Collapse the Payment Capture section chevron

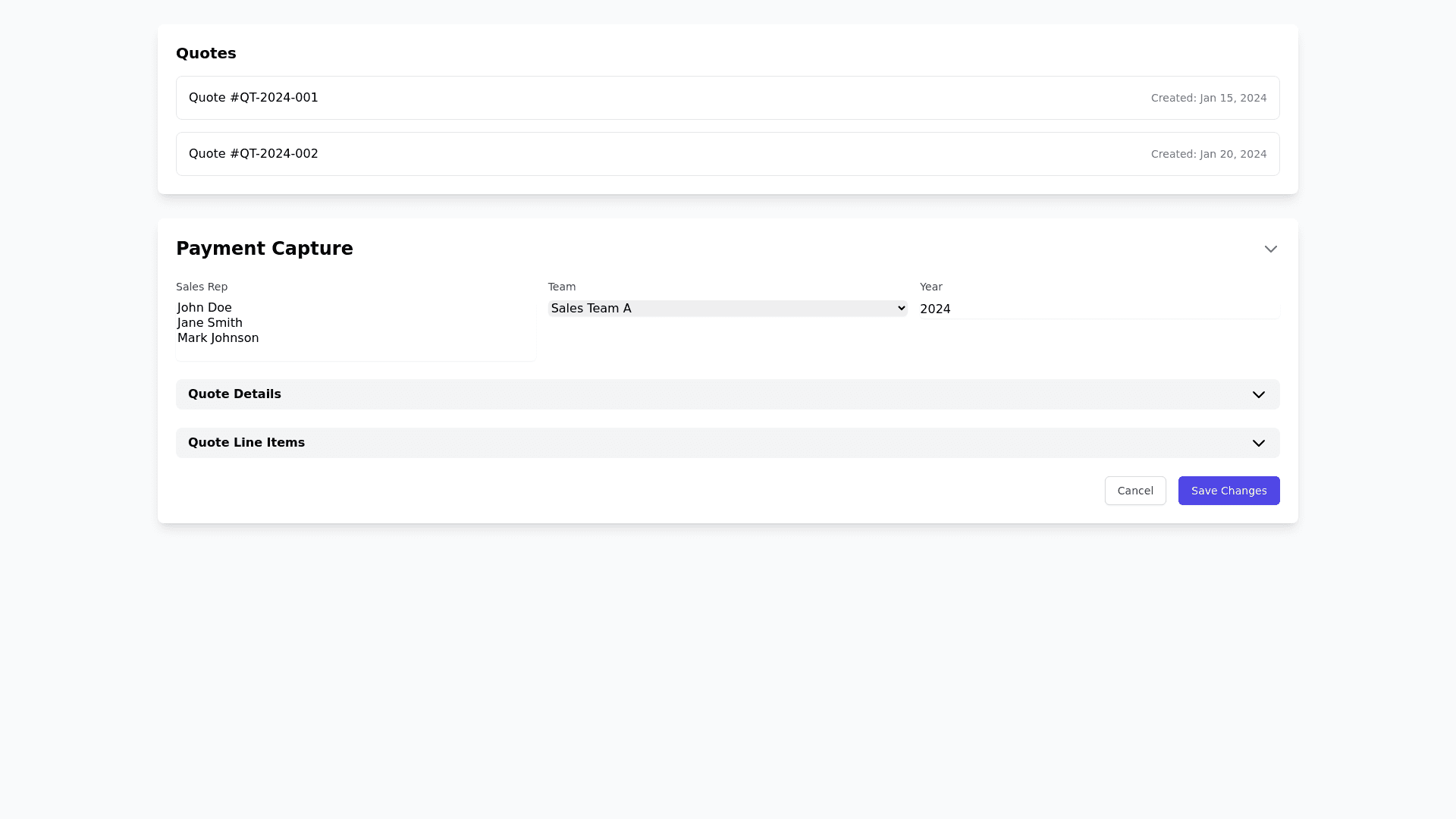point(1270,249)
